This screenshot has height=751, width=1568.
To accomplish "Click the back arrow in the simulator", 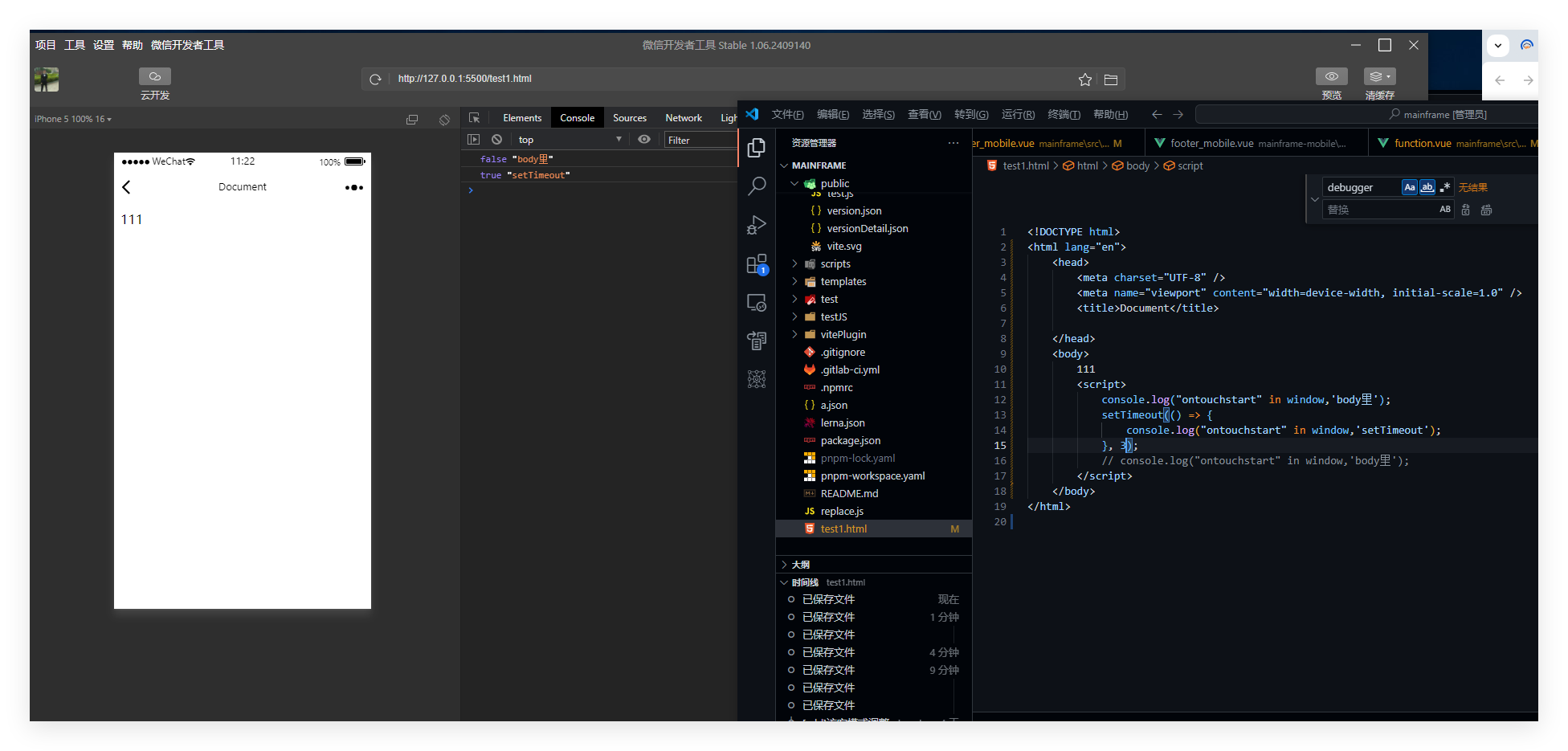I will coord(126,187).
